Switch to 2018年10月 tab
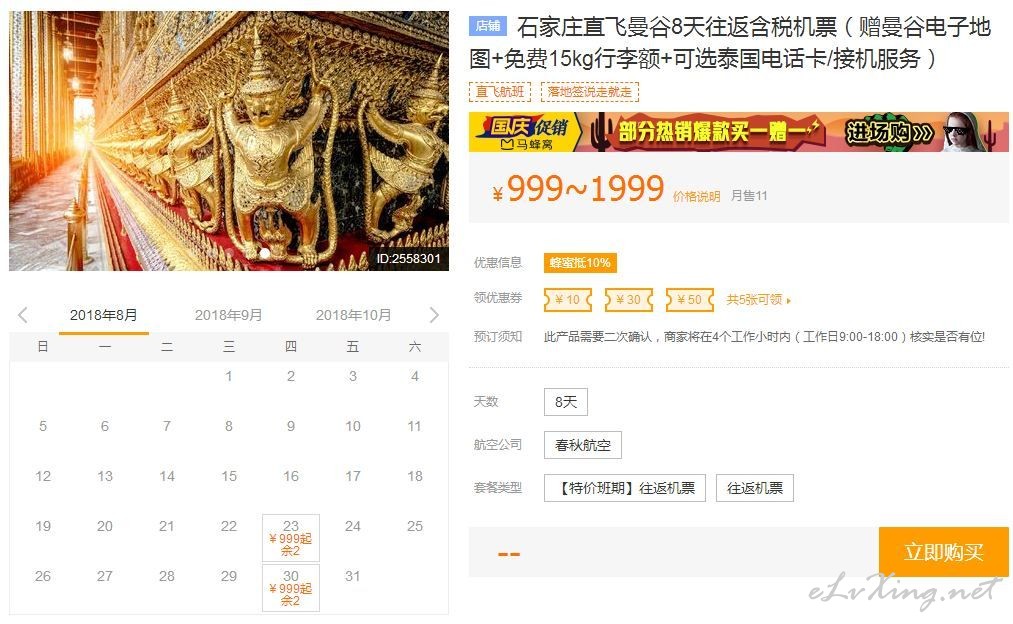Screen dimensions: 1013x624 point(353,315)
